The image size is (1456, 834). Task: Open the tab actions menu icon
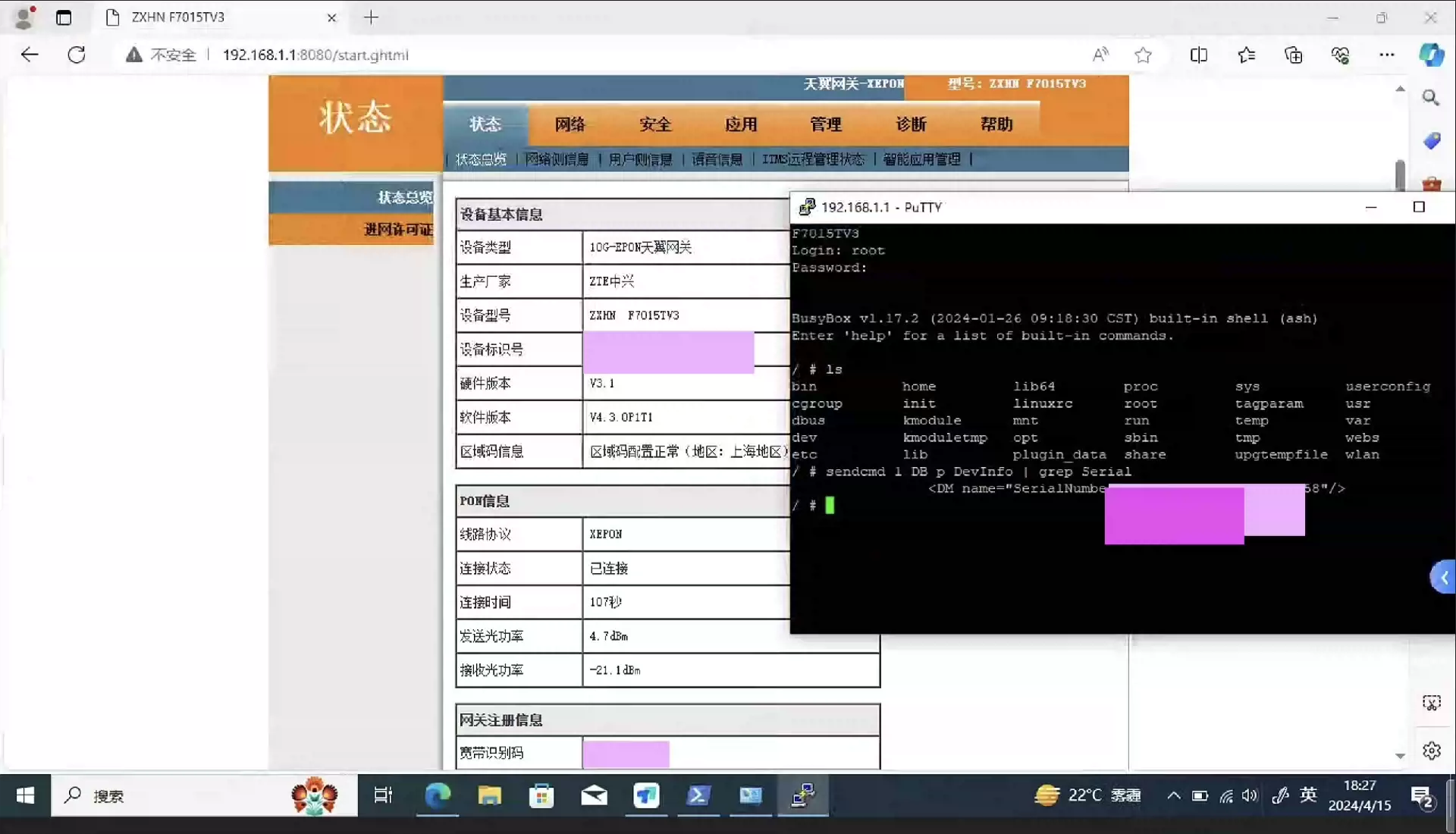[x=64, y=17]
